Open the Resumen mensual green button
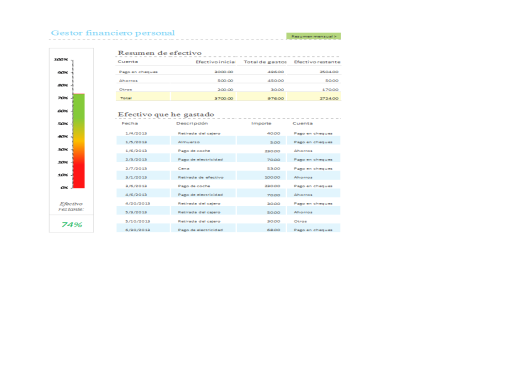 313,36
